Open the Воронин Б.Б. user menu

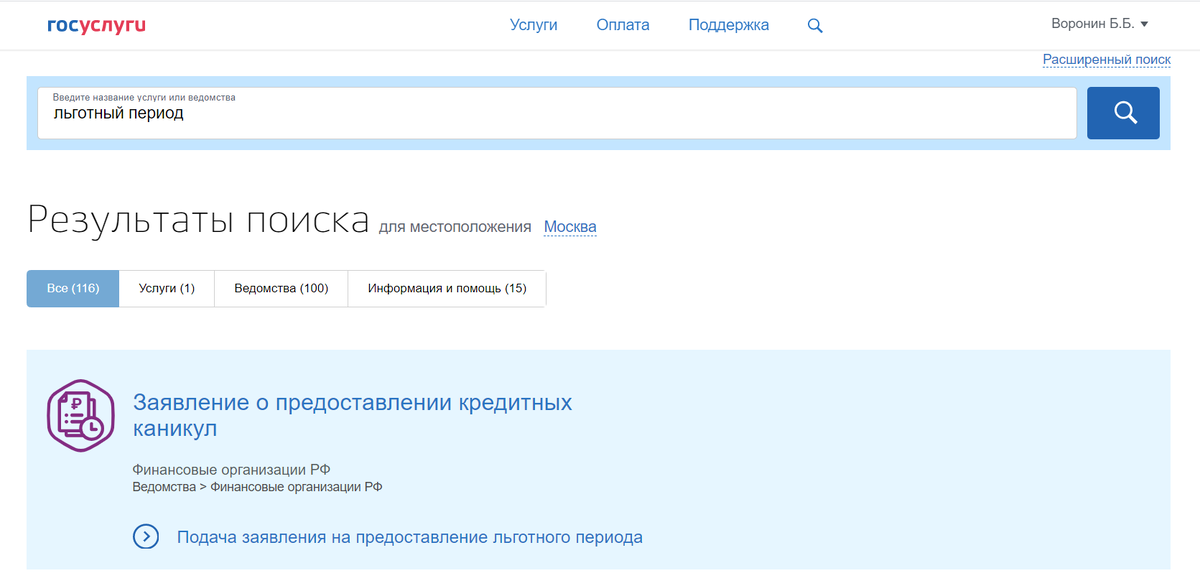pyautogui.click(x=1100, y=24)
